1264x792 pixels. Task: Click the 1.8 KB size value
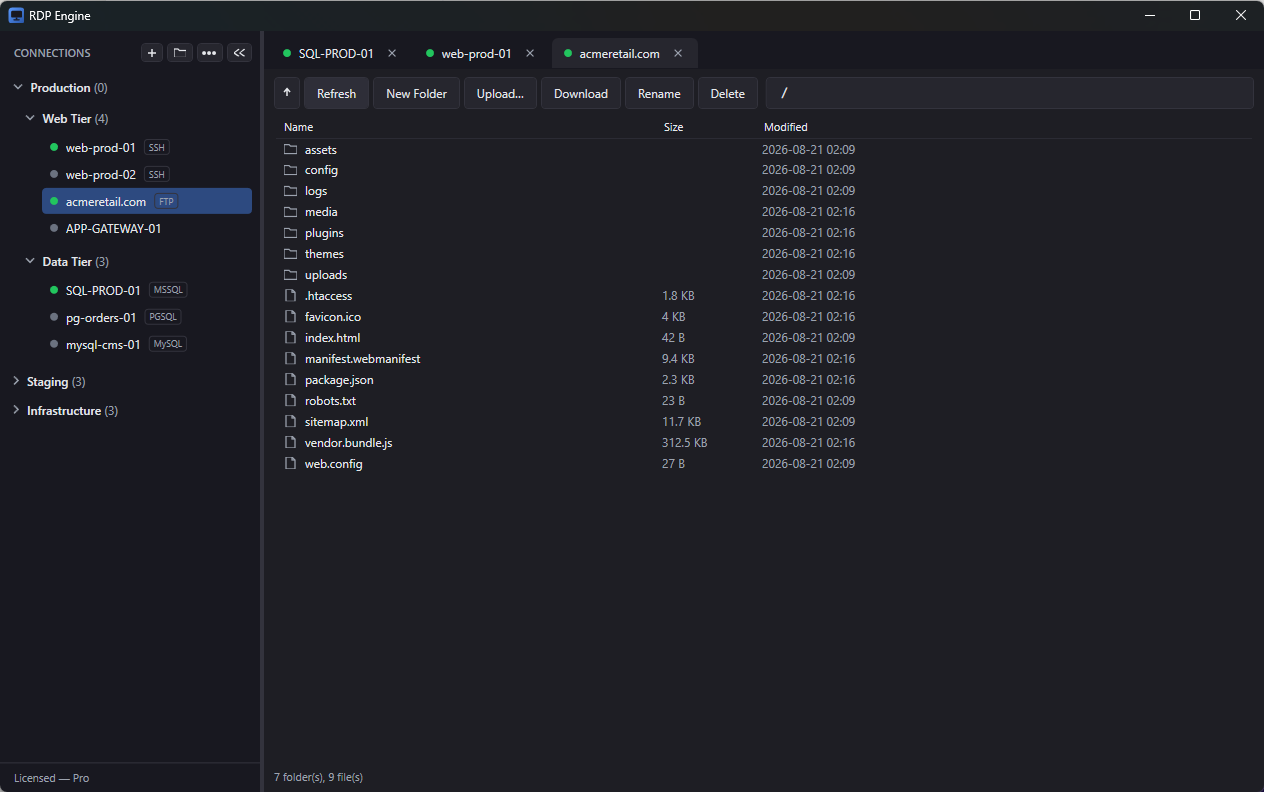pos(678,296)
